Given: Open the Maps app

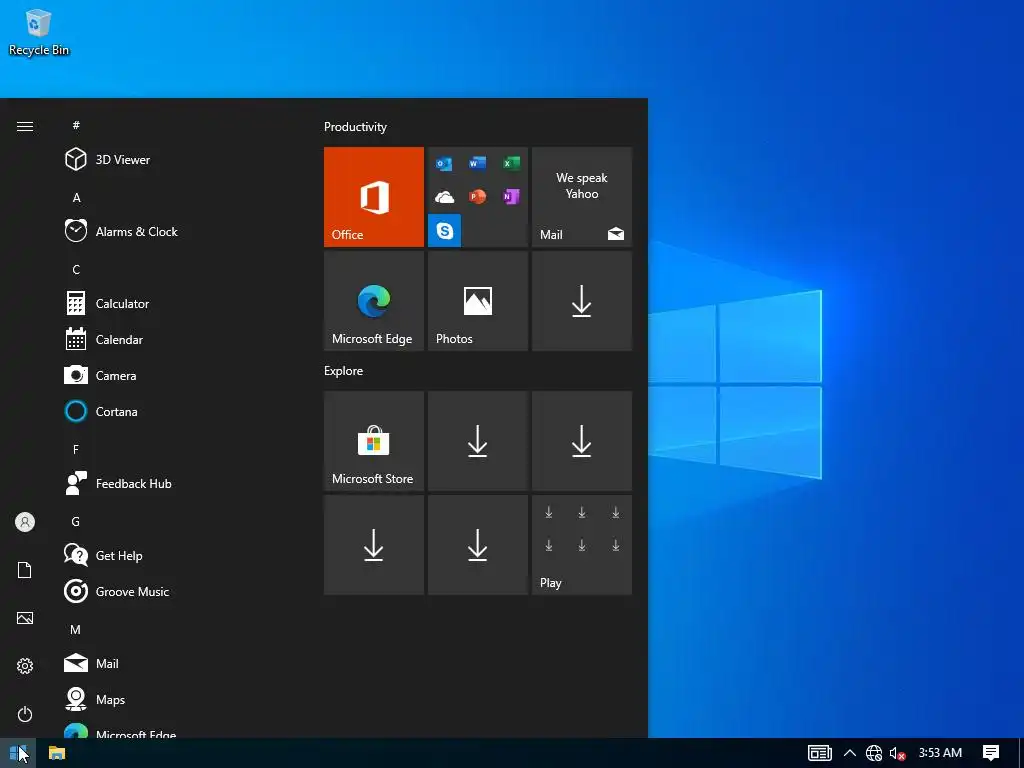Looking at the screenshot, I should (x=176, y=699).
